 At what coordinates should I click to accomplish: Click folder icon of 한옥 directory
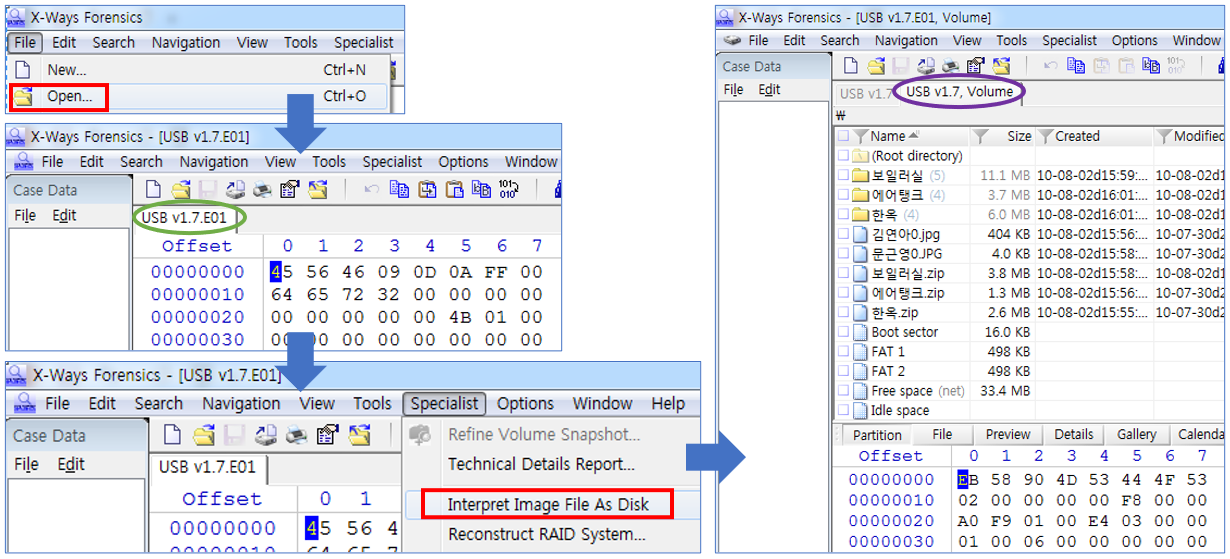click(860, 214)
